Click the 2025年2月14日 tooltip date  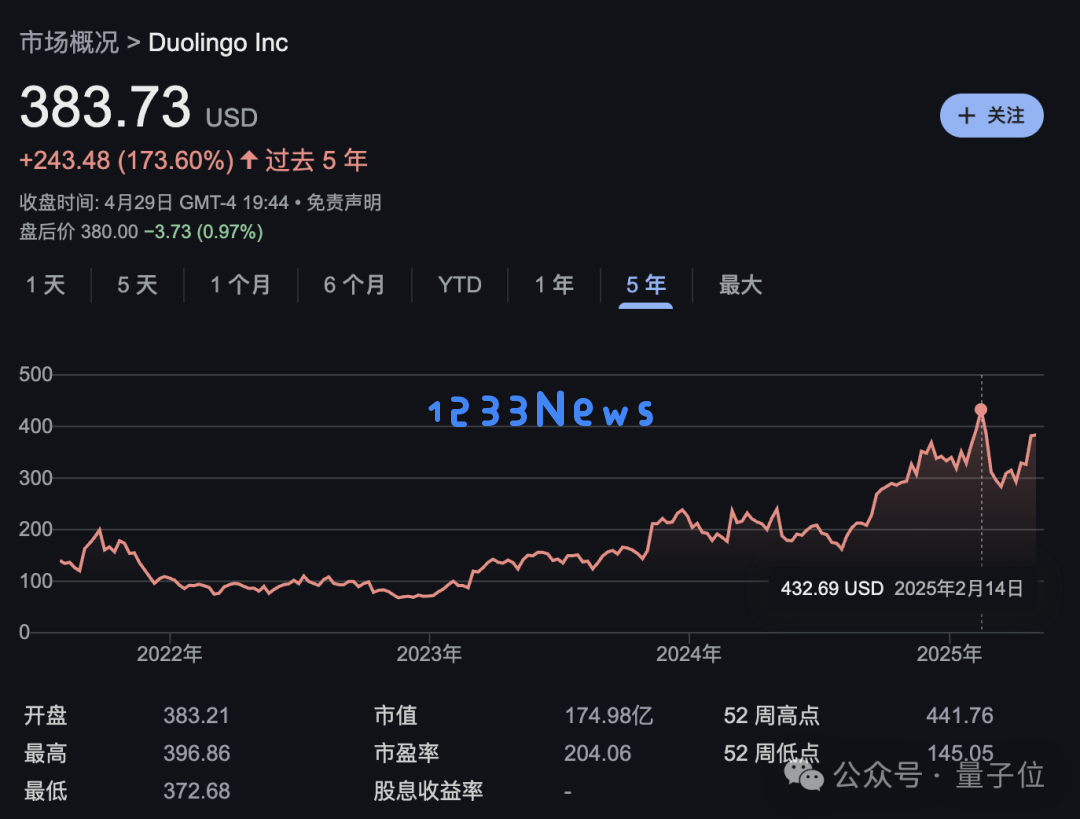(x=959, y=588)
